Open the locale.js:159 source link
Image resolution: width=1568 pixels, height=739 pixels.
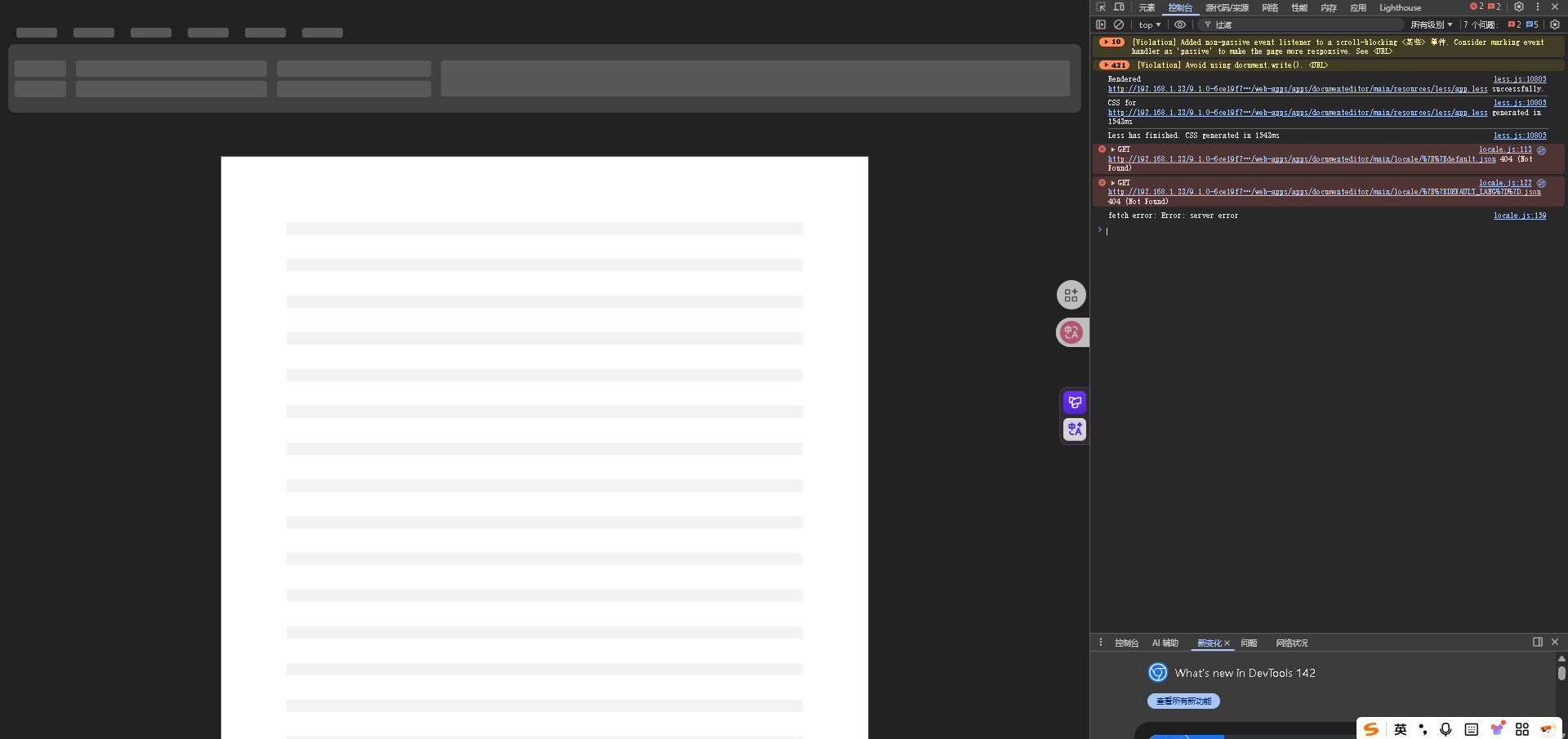(1519, 216)
